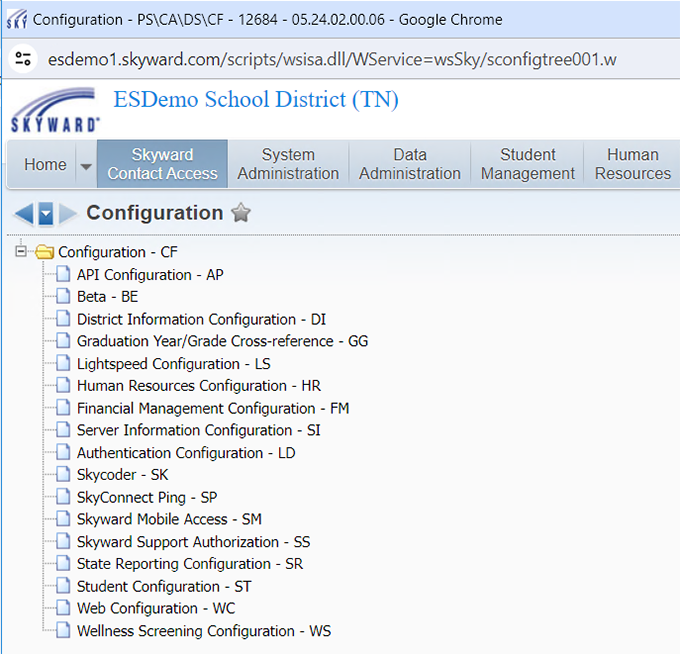Viewport: 680px width, 654px height.
Task: Open District Information Configuration - DI
Action: 201,320
